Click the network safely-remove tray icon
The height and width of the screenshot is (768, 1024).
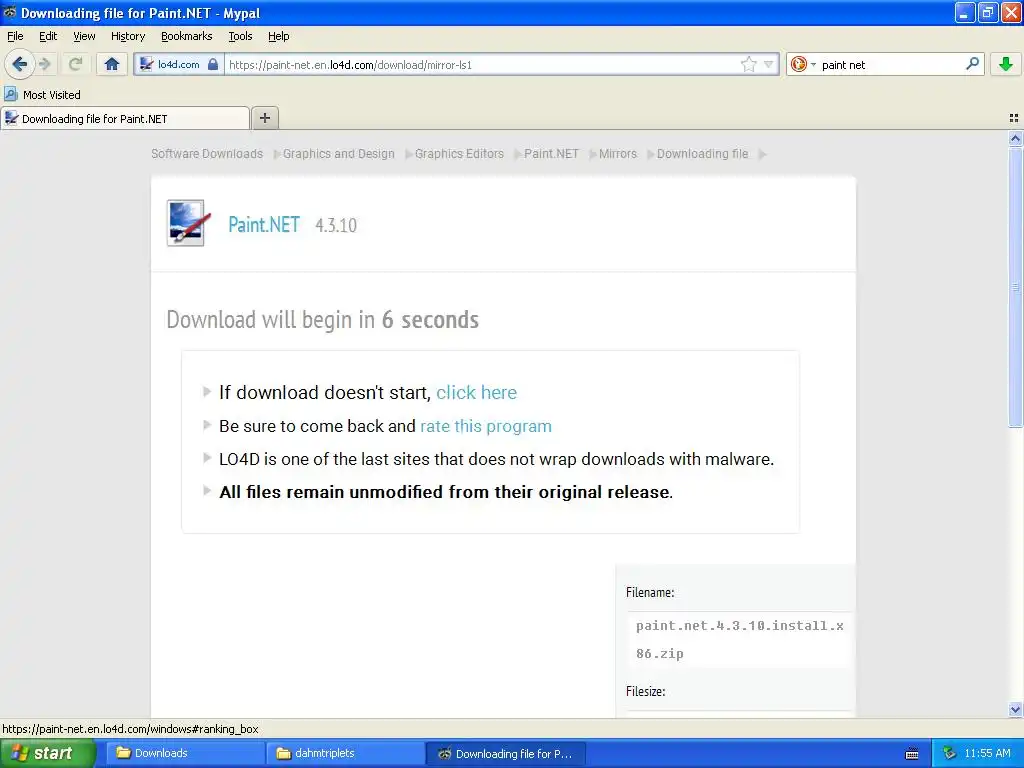click(950, 753)
